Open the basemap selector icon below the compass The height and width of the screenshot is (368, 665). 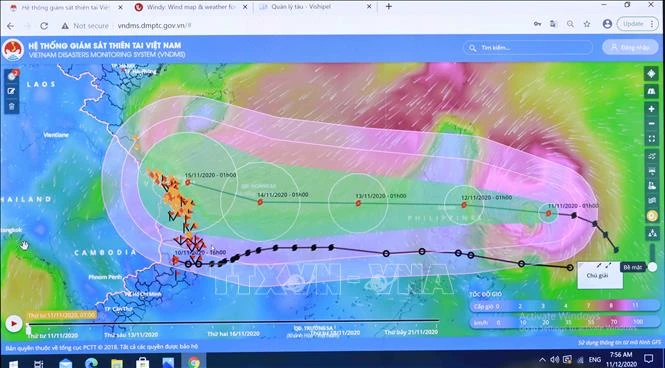(x=651, y=90)
